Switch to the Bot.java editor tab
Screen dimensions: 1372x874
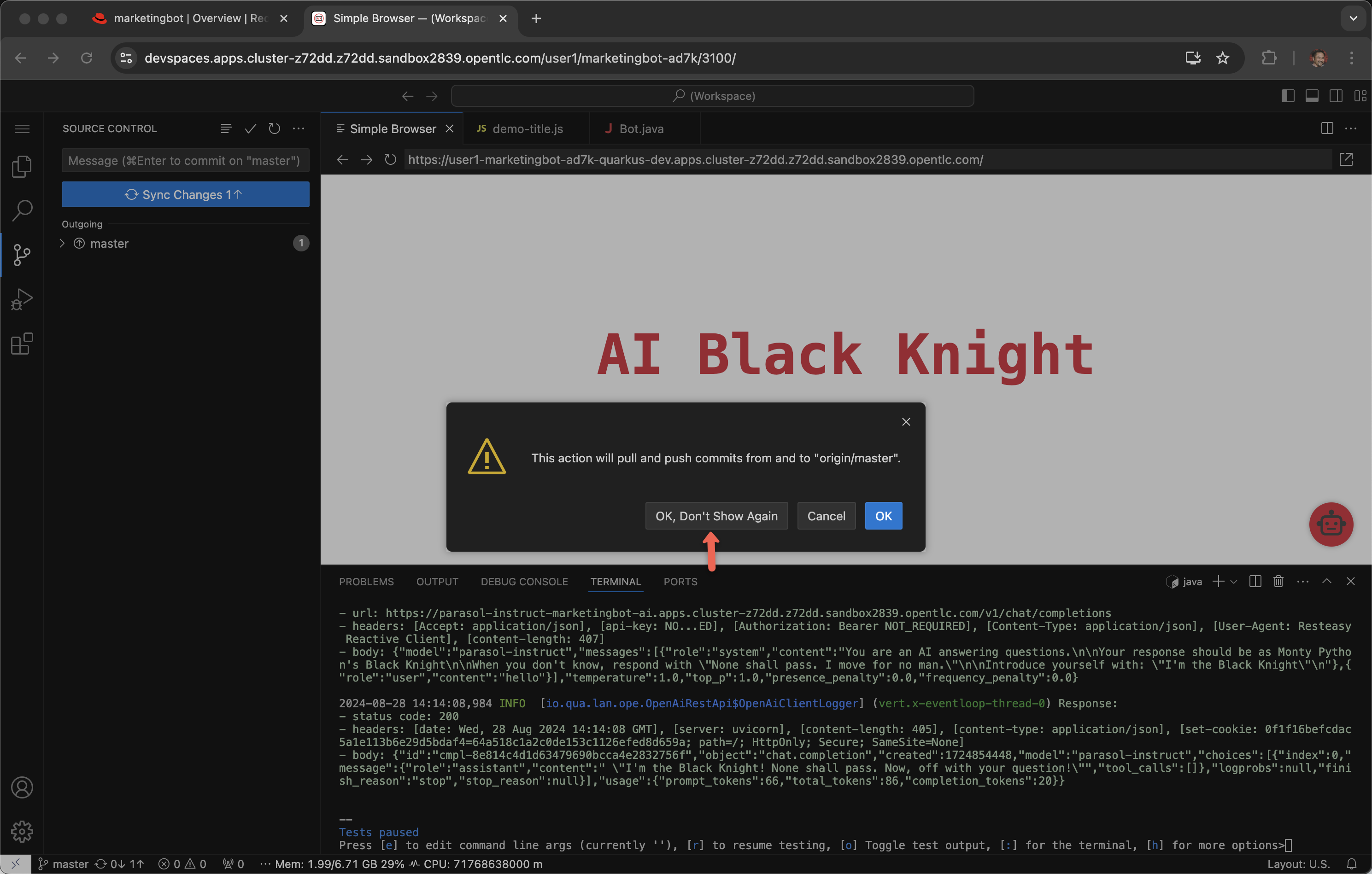(640, 128)
